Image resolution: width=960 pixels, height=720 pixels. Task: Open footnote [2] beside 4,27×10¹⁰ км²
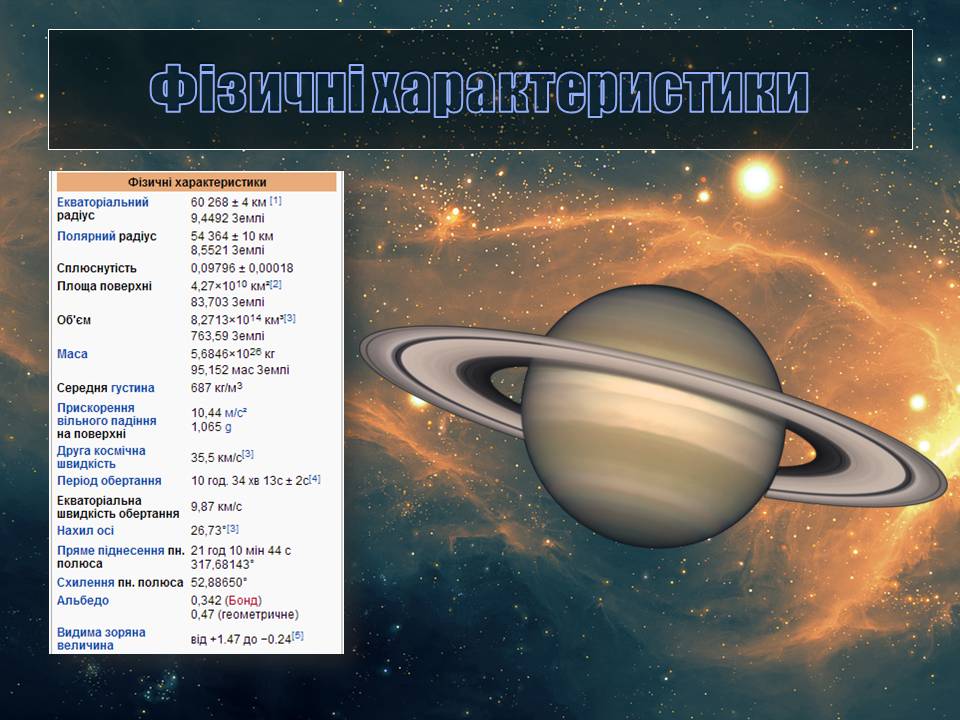276,284
